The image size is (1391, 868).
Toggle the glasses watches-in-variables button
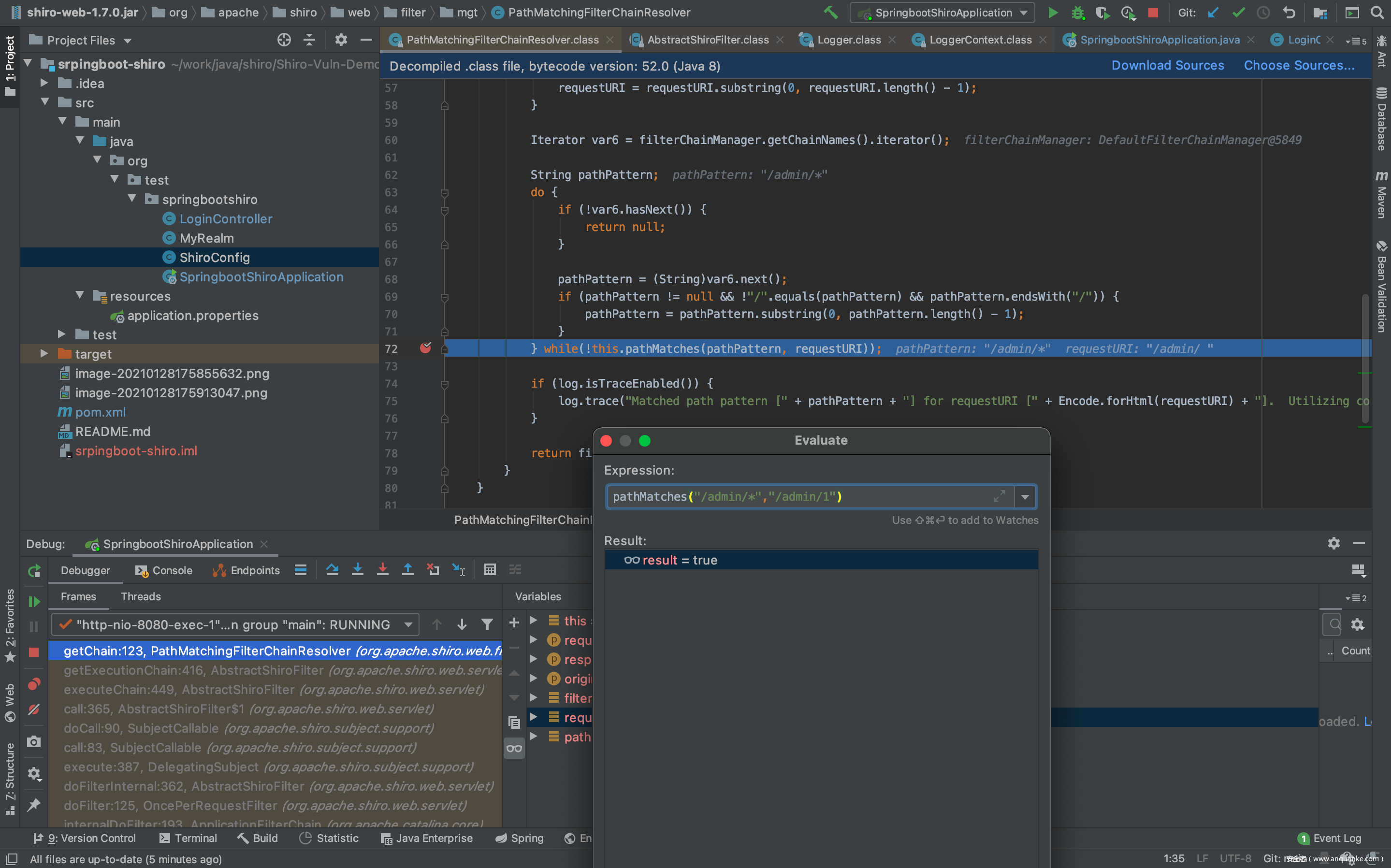[x=514, y=748]
